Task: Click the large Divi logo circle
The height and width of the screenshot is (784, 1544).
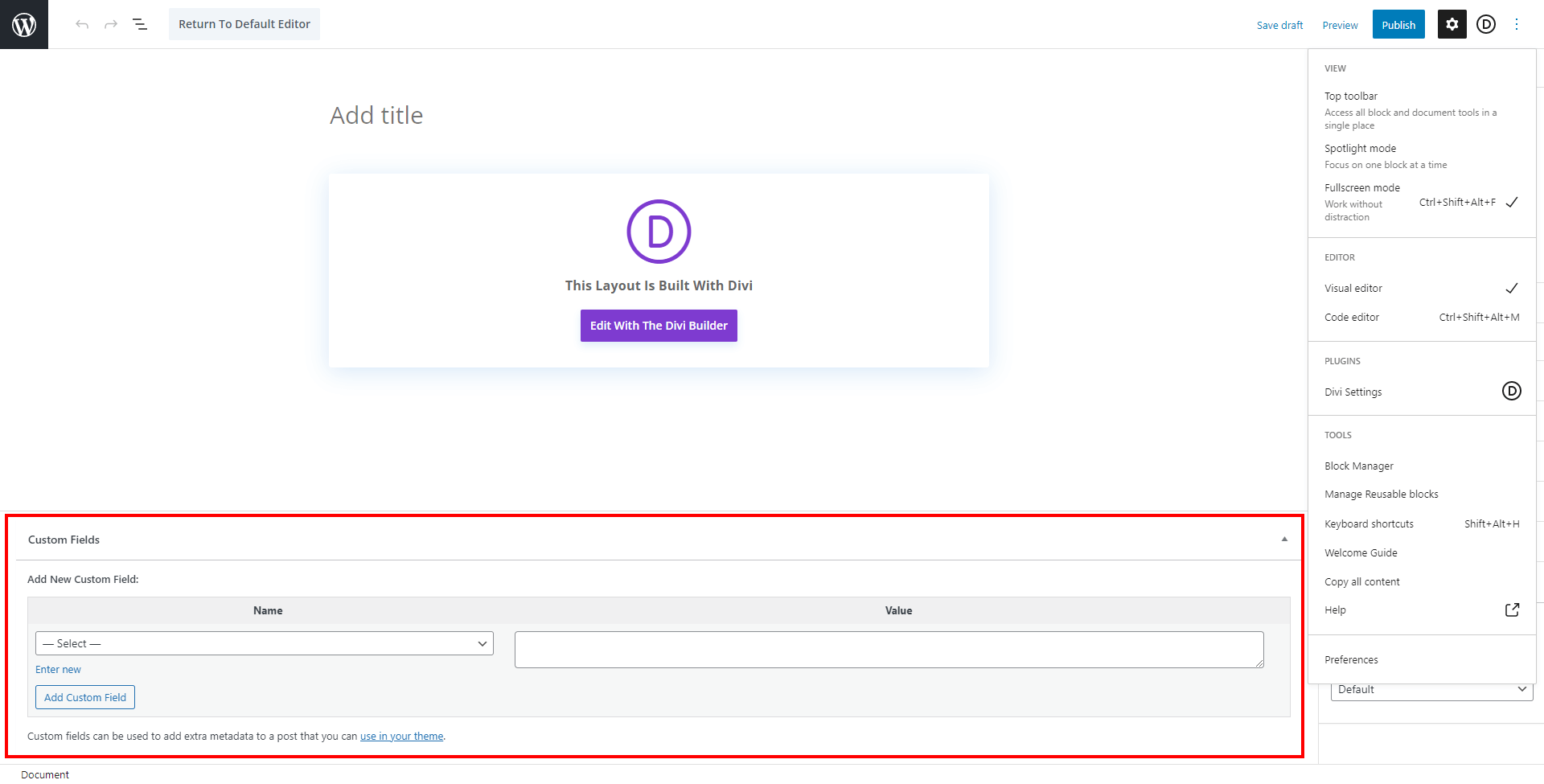Action: click(x=659, y=232)
